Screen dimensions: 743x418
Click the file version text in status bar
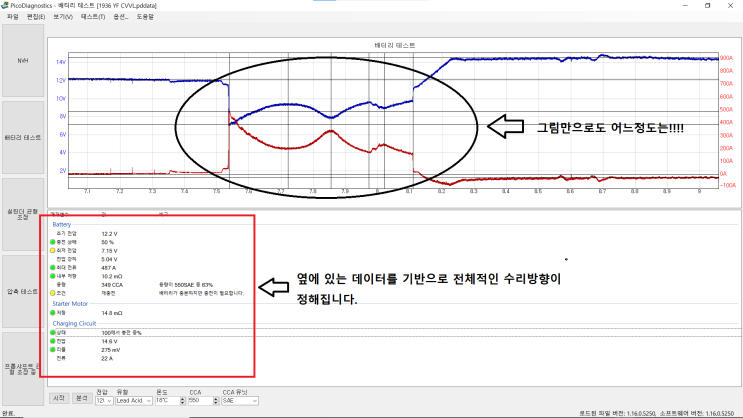click(x=616, y=413)
